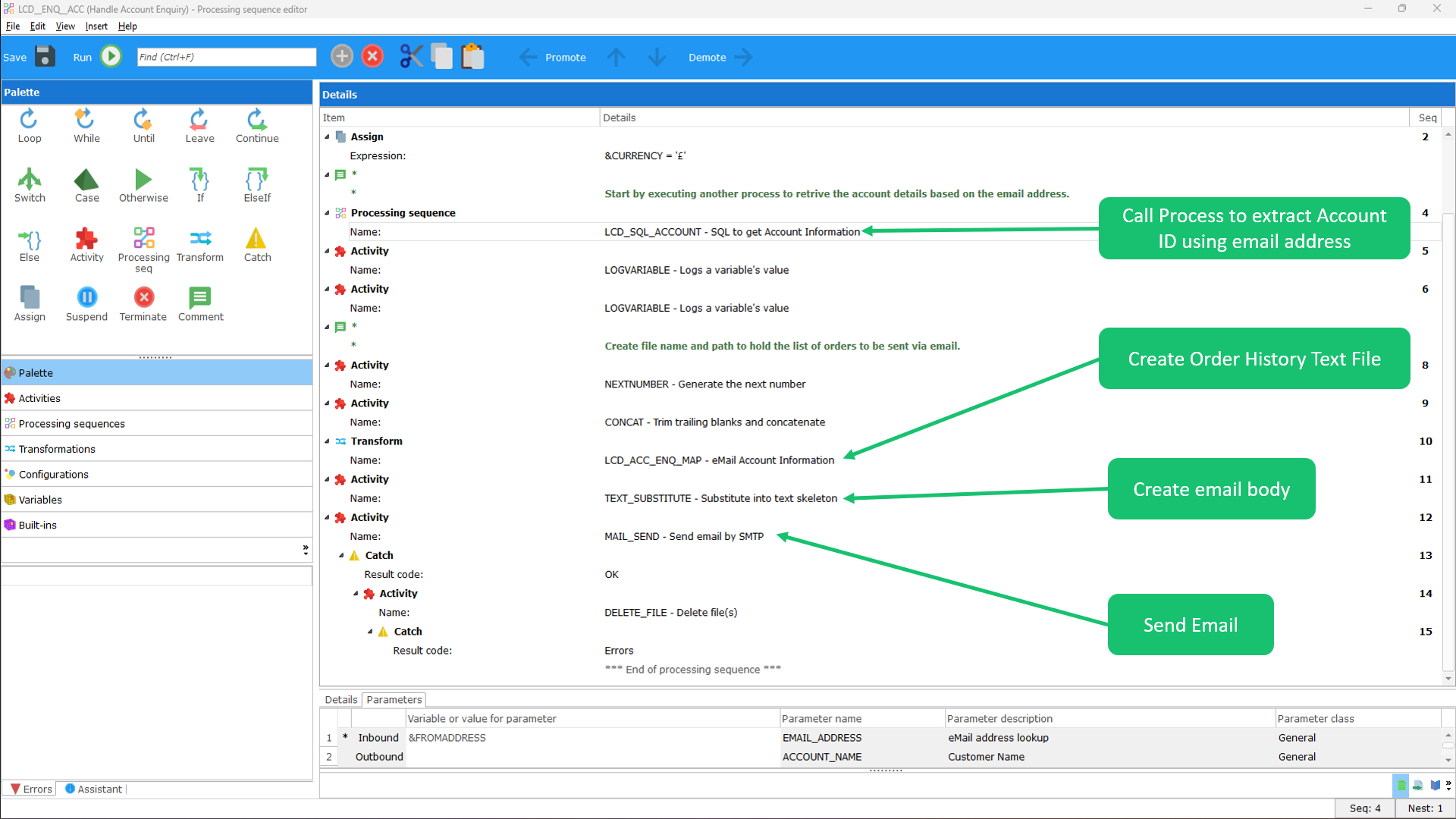This screenshot has width=1456, height=819.
Task: Click the scissors Cut icon
Action: point(411,56)
